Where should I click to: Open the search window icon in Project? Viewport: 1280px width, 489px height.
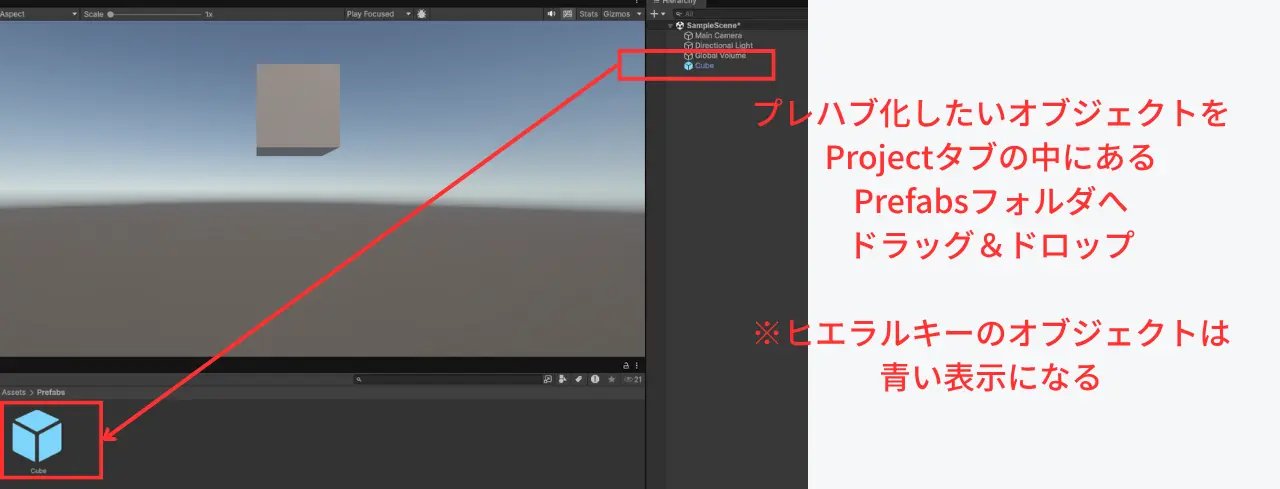548,380
